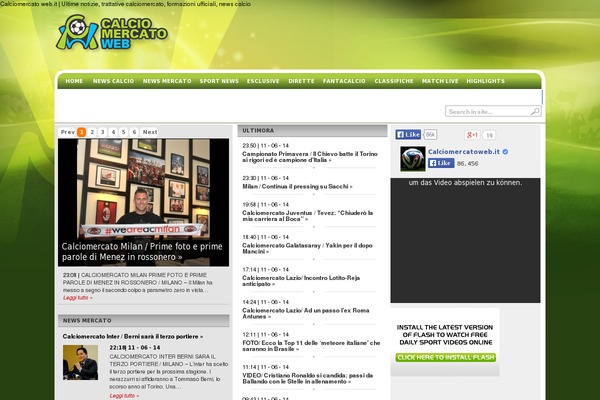Screen dimensions: 600x400
Task: Click the dark video player area
Action: pyautogui.click(x=465, y=240)
